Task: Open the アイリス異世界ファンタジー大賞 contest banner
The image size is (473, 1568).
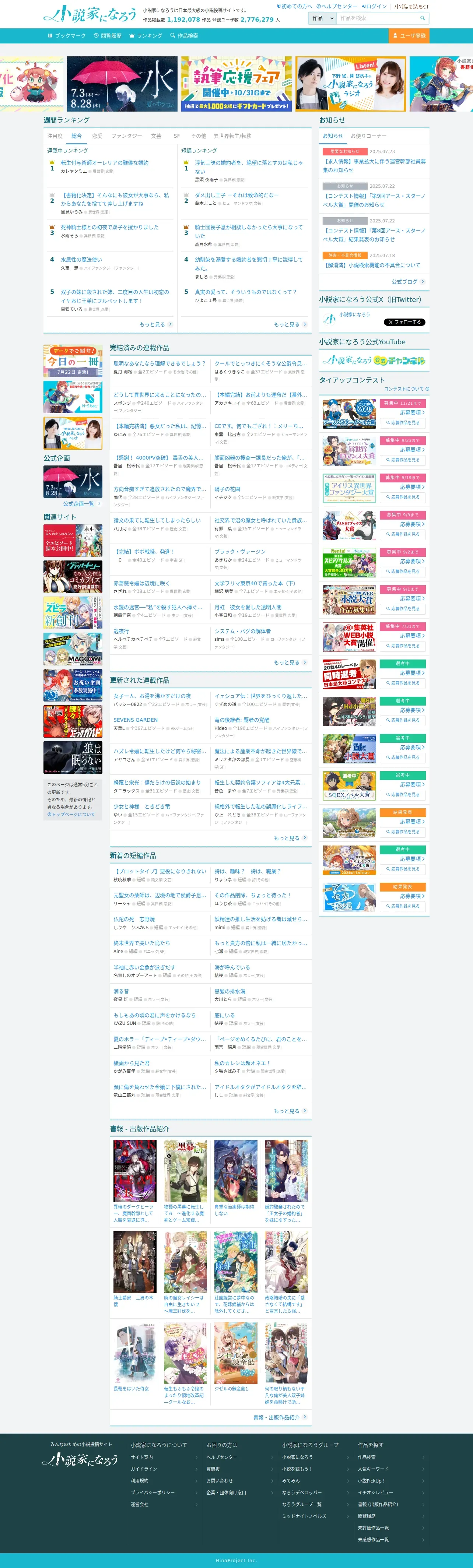Action: click(x=349, y=488)
